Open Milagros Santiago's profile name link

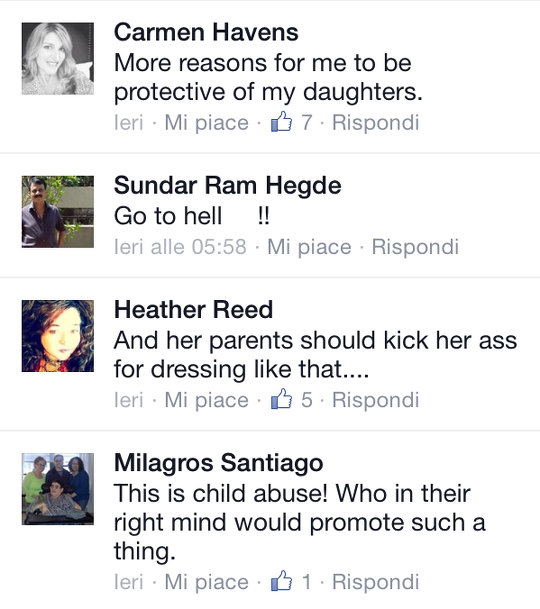[219, 463]
